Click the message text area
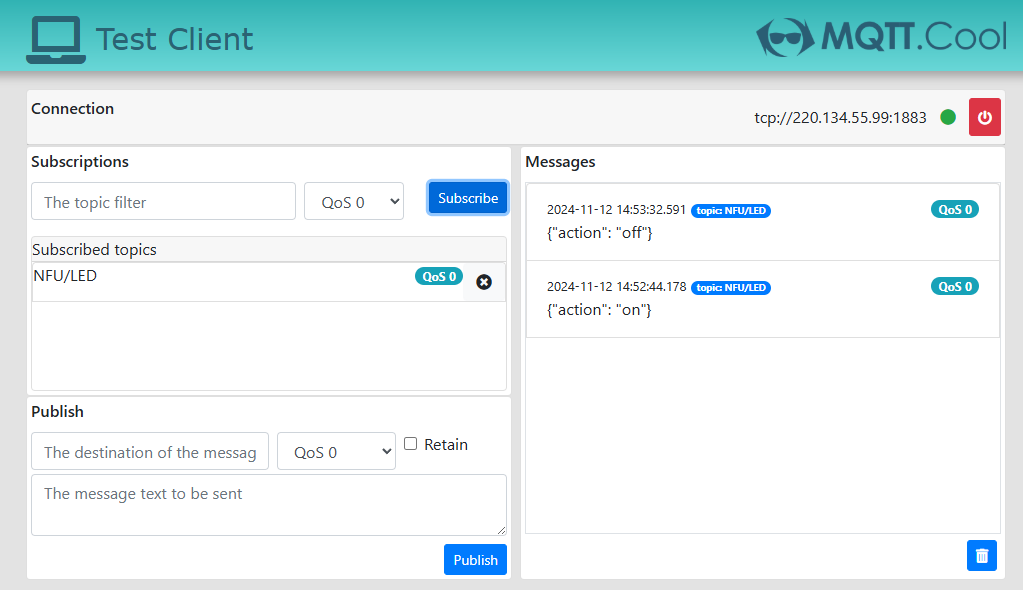1023x590 pixels. pos(269,505)
